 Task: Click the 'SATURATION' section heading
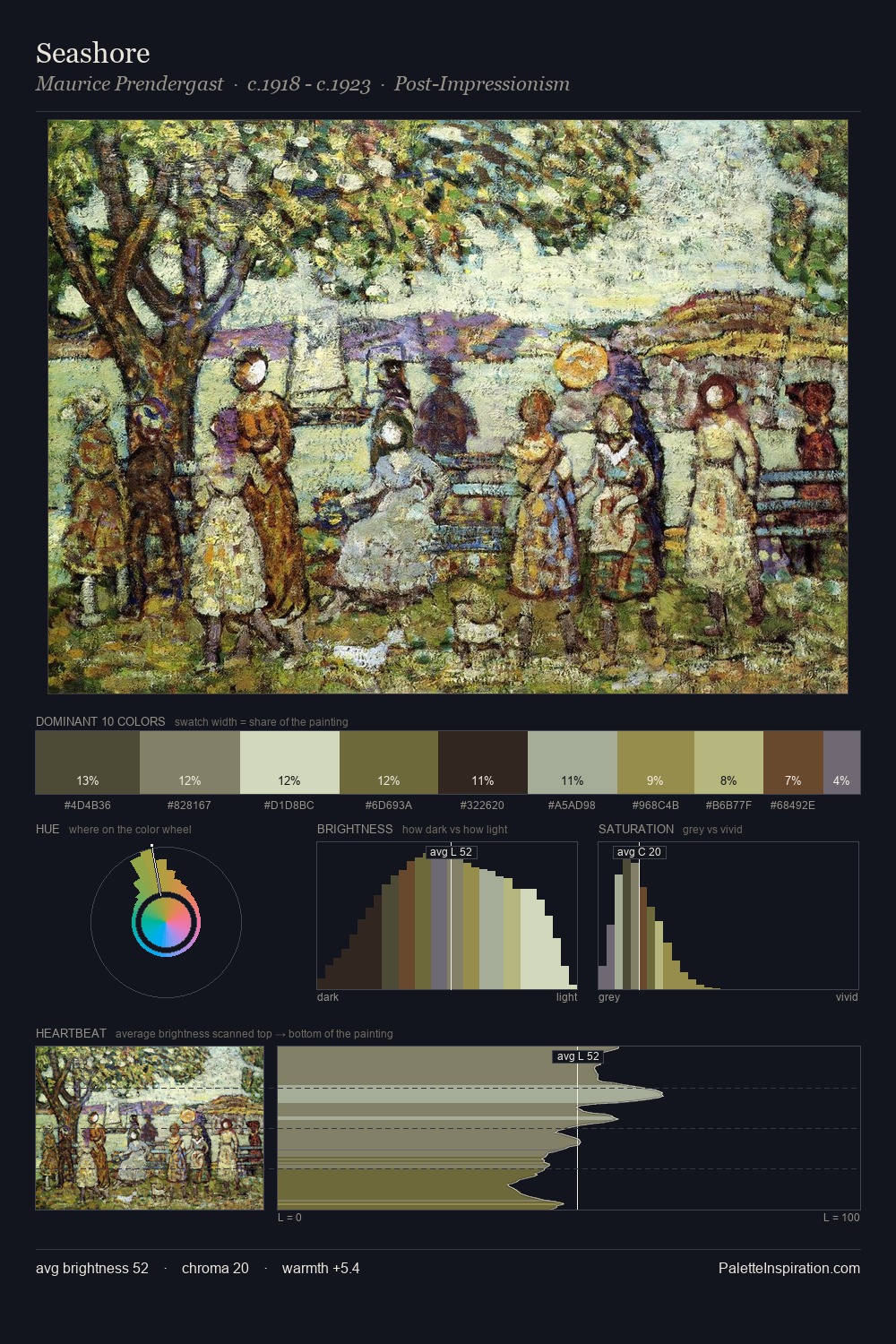[636, 829]
